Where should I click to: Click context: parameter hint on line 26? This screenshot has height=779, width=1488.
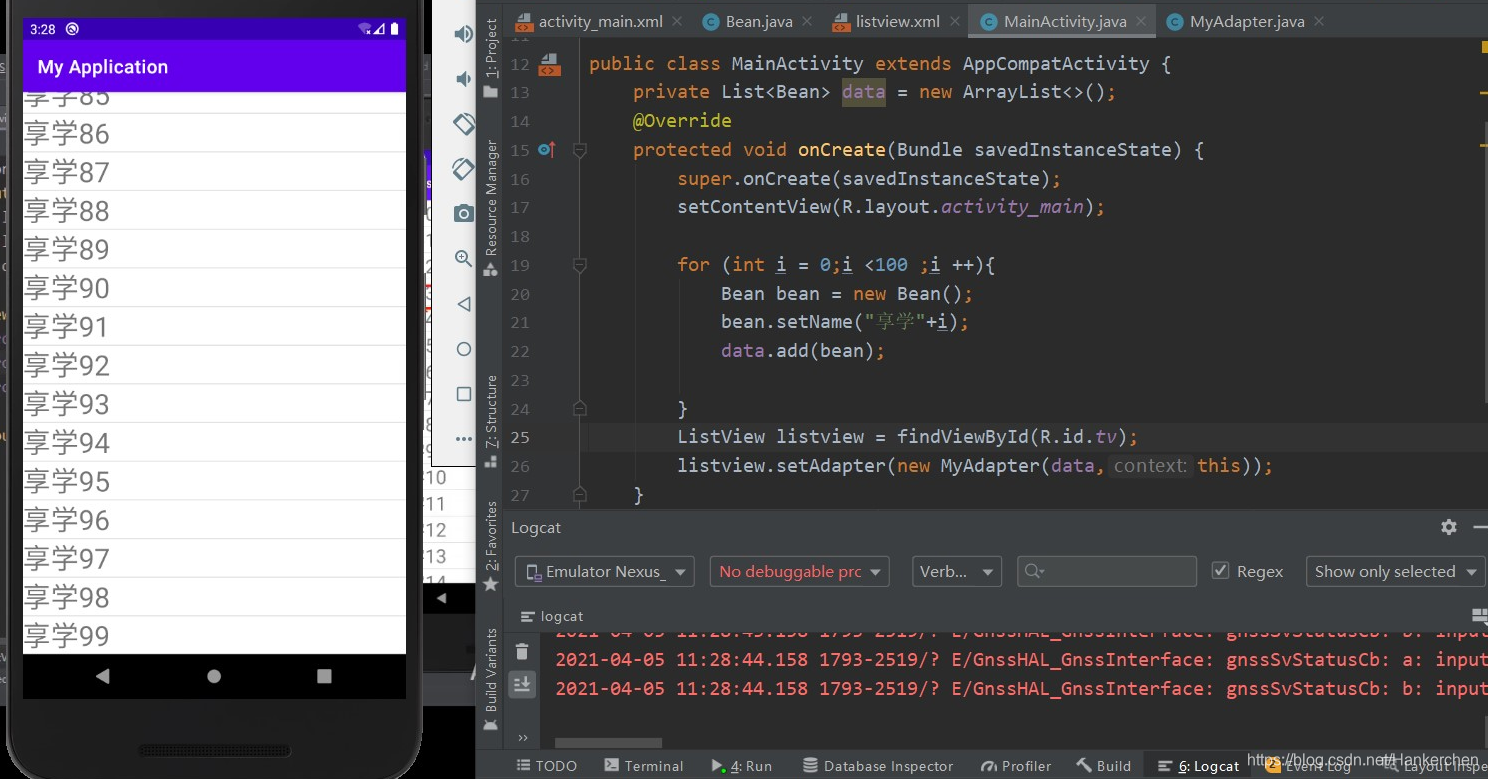tap(1150, 466)
